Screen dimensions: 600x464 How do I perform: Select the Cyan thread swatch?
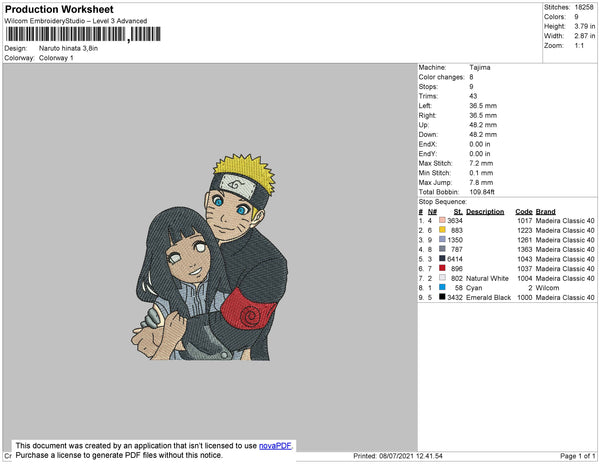point(442,287)
